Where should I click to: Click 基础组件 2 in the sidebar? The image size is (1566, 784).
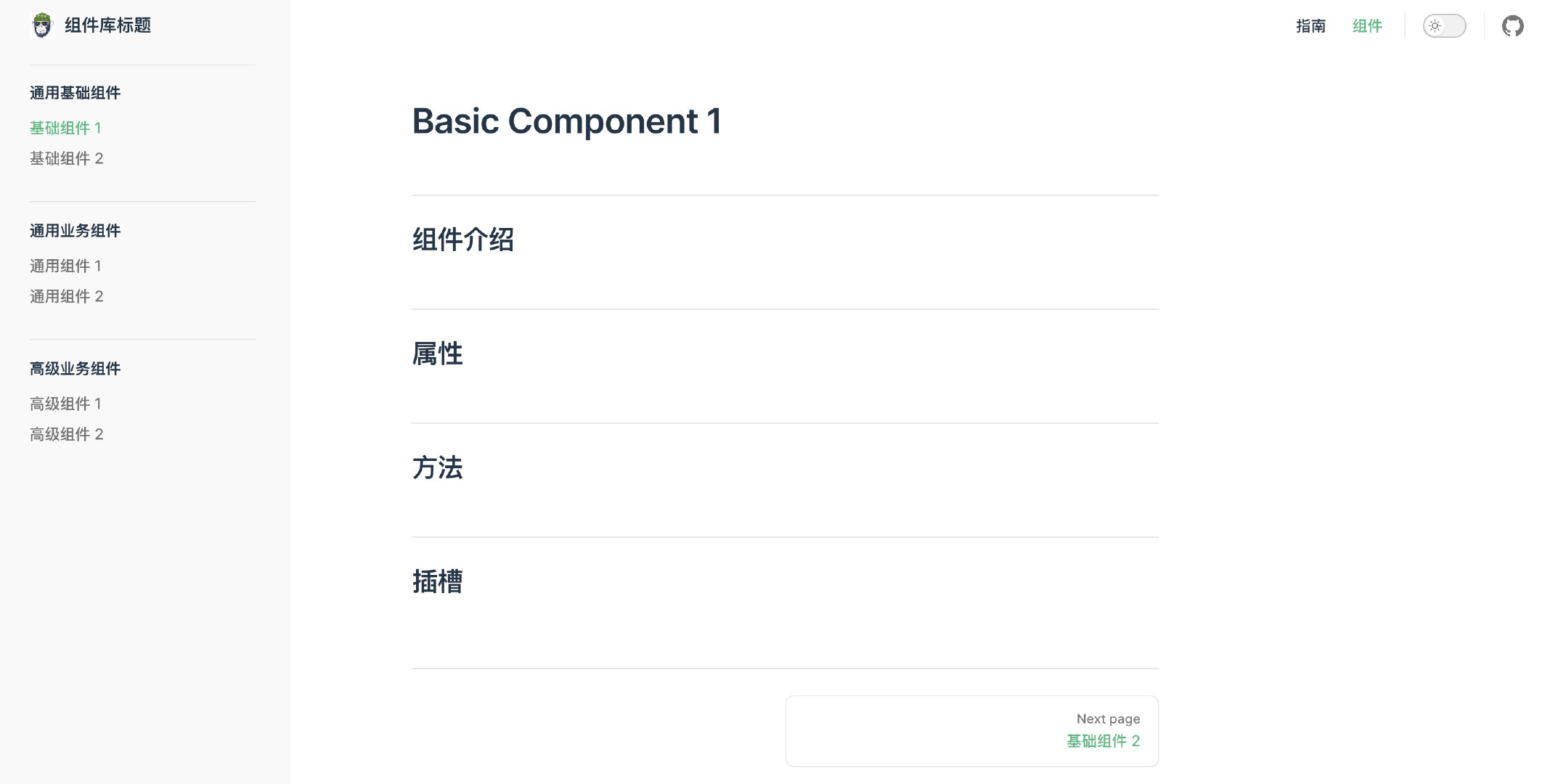pyautogui.click(x=66, y=158)
